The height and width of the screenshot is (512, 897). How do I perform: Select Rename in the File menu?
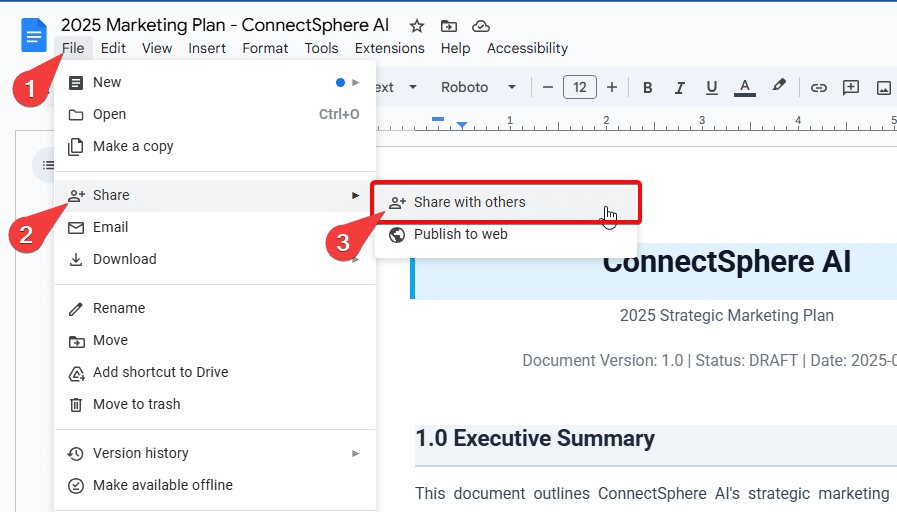(x=215, y=308)
